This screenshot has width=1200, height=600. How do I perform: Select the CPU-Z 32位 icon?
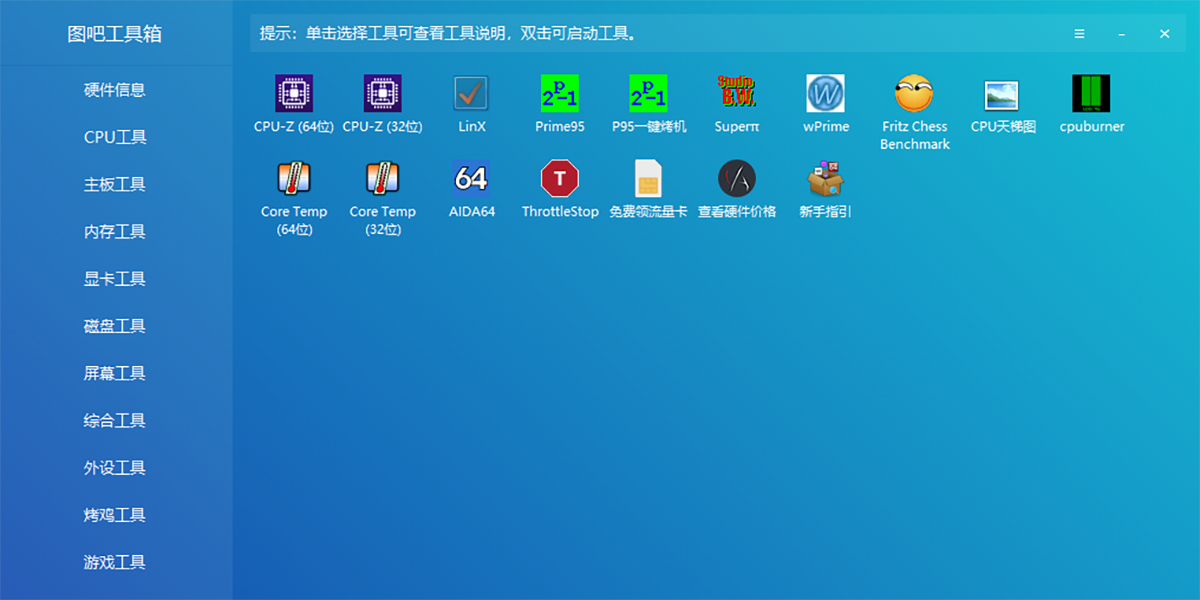click(x=382, y=95)
